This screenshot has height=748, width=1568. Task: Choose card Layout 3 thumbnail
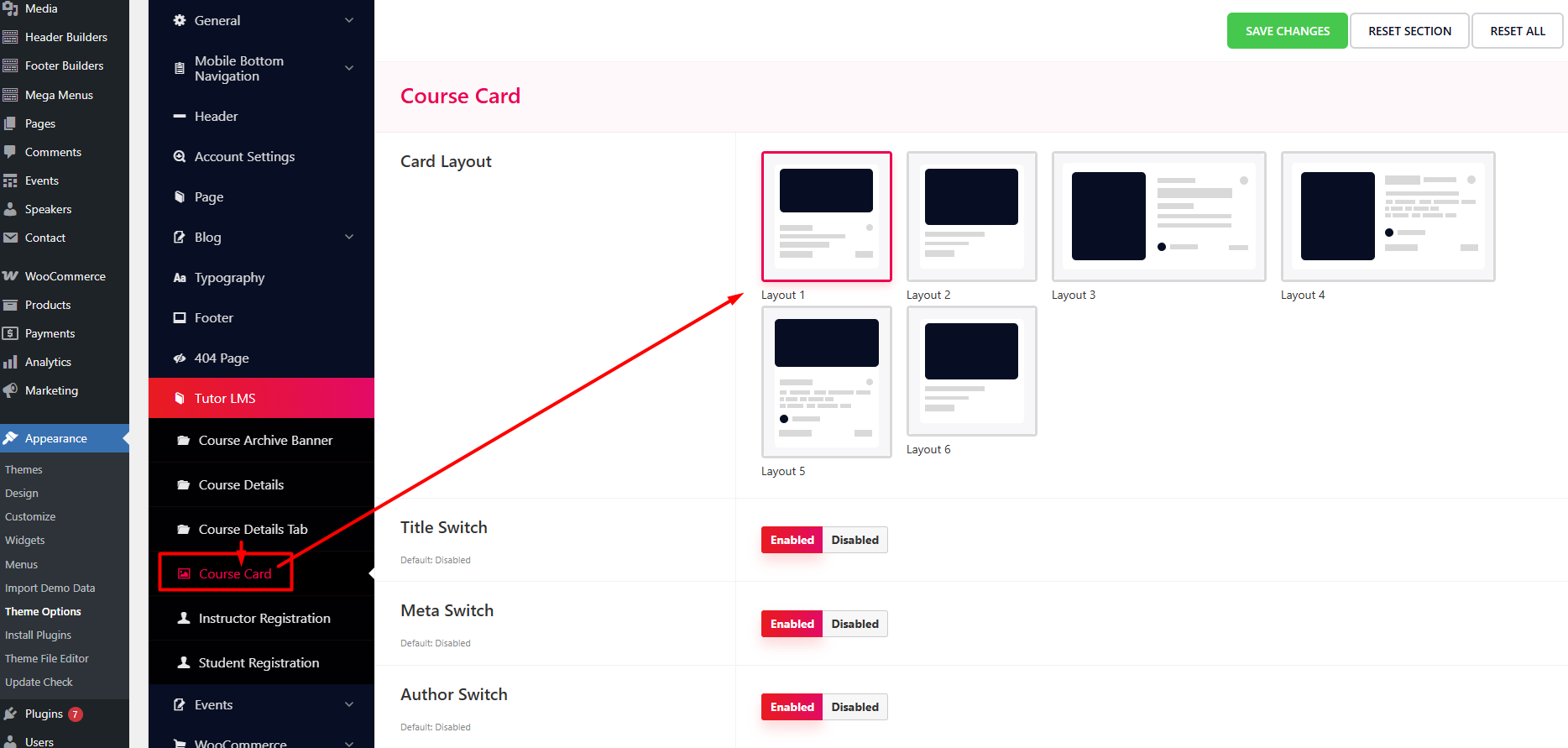1158,217
